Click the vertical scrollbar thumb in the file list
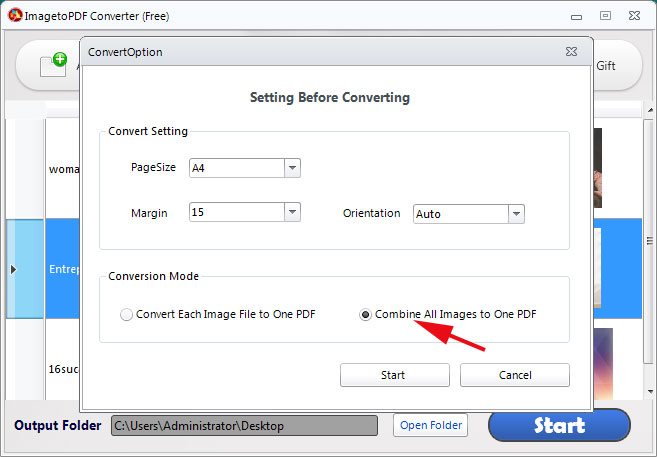Viewport: 657px width, 457px height. click(x=650, y=241)
